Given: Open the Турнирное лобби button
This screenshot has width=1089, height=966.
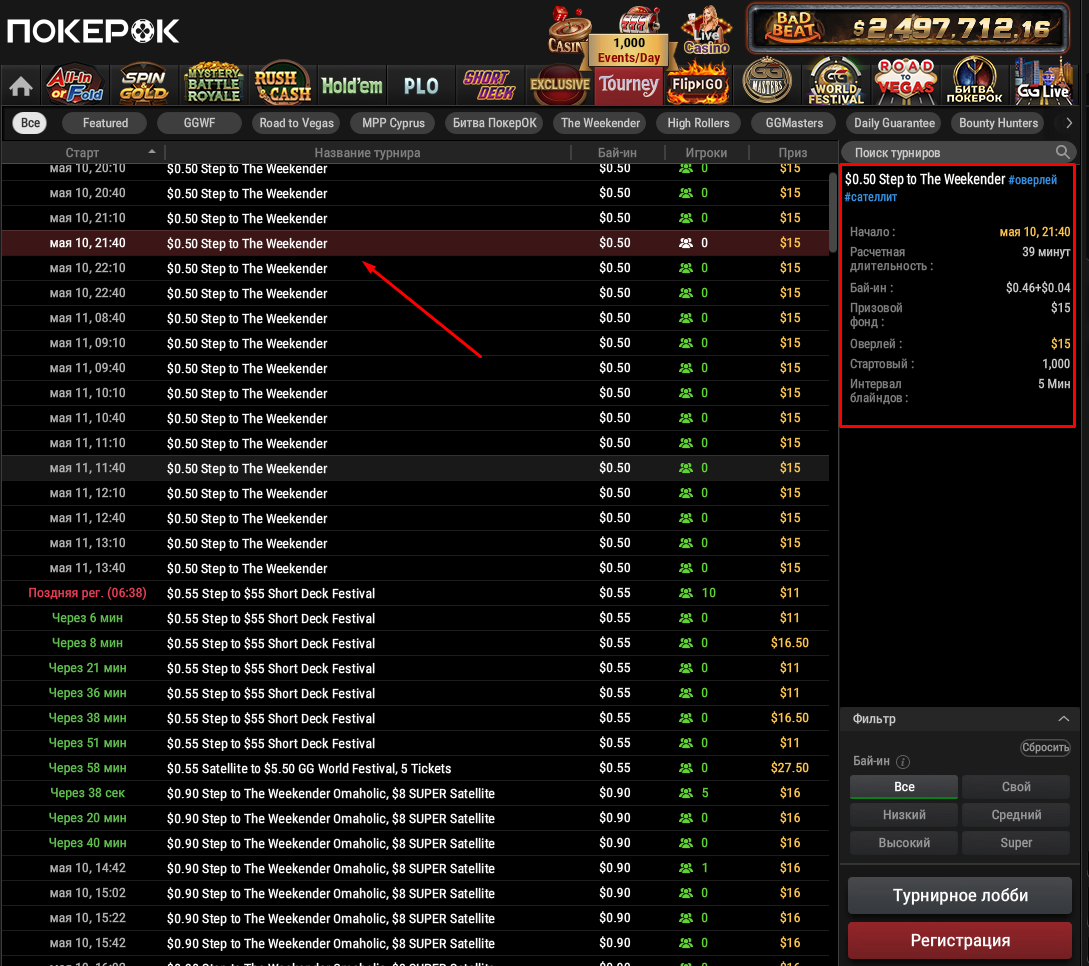Looking at the screenshot, I should pos(960,895).
